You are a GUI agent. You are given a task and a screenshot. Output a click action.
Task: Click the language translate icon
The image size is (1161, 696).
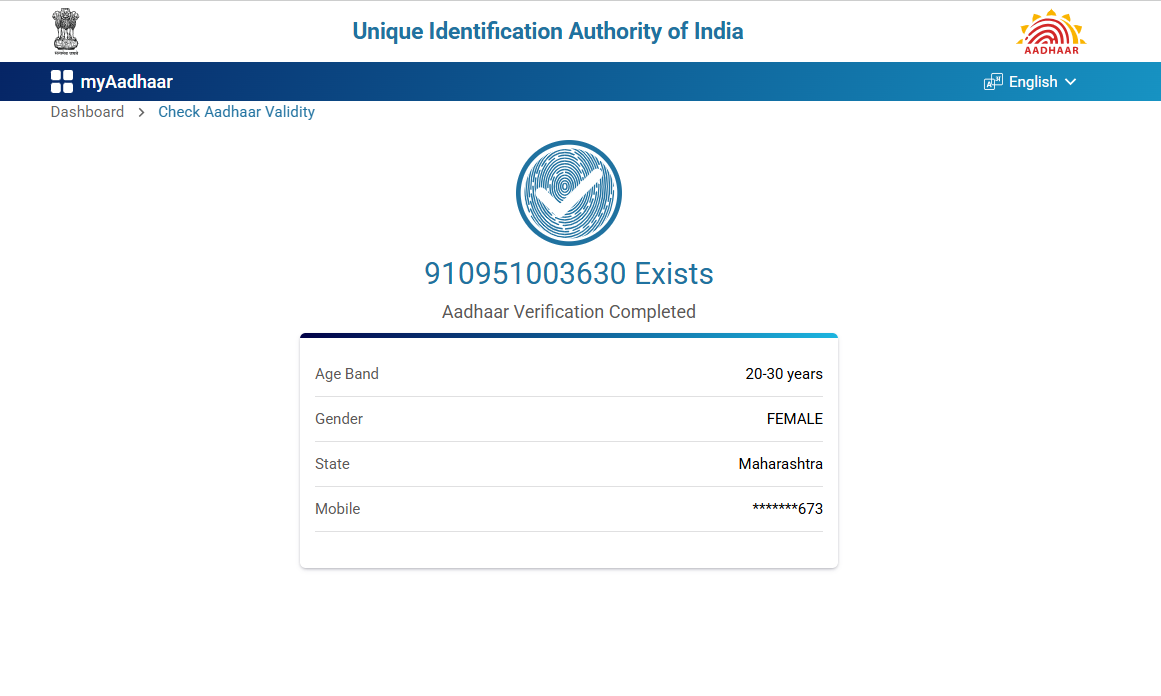pyautogui.click(x=993, y=82)
